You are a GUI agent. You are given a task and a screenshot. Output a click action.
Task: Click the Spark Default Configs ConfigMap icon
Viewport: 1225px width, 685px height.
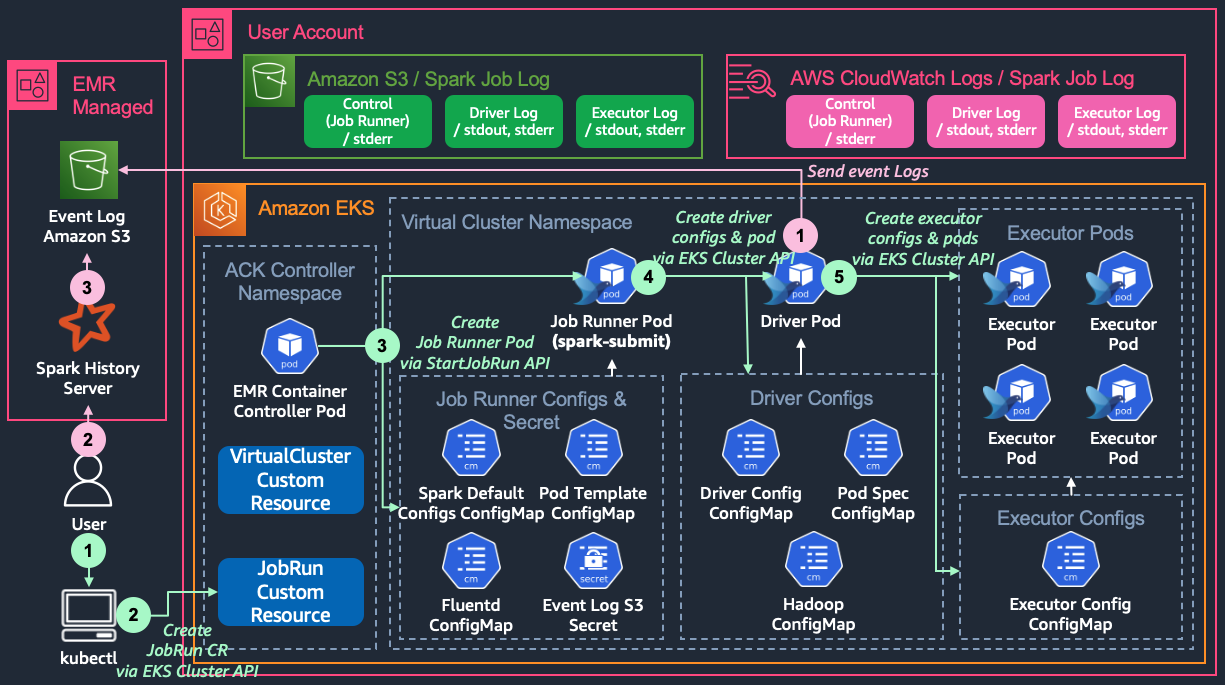pyautogui.click(x=471, y=450)
